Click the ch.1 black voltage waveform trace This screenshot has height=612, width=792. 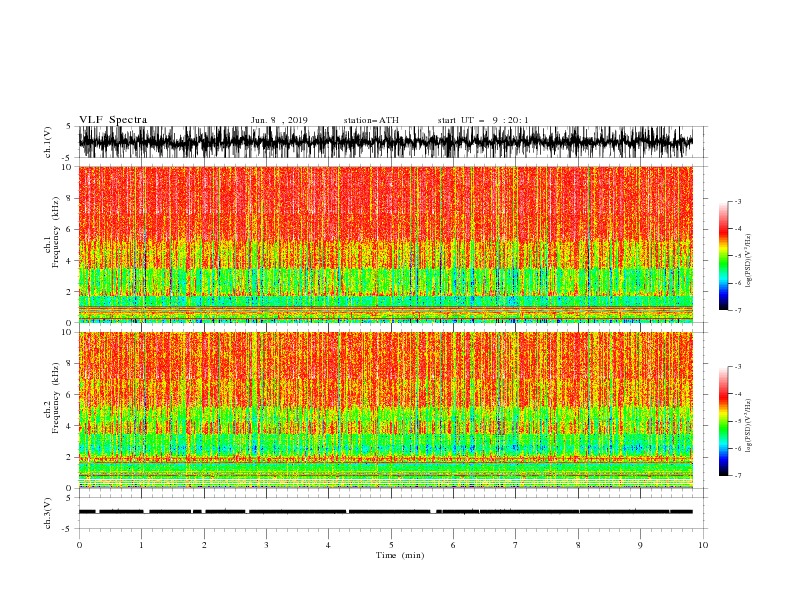coord(385,142)
